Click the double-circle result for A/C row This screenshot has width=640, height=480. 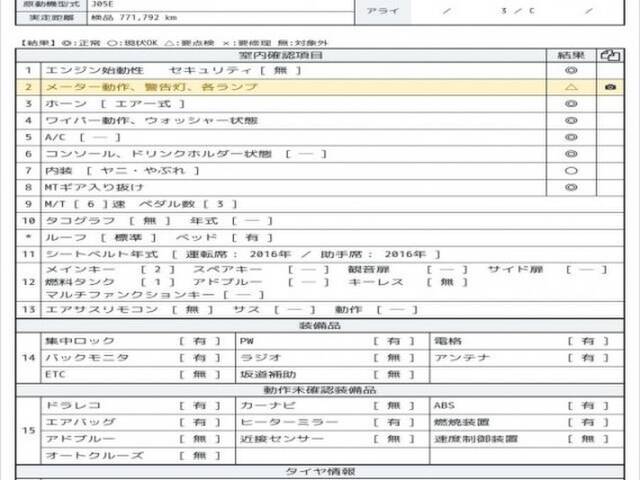(x=571, y=137)
